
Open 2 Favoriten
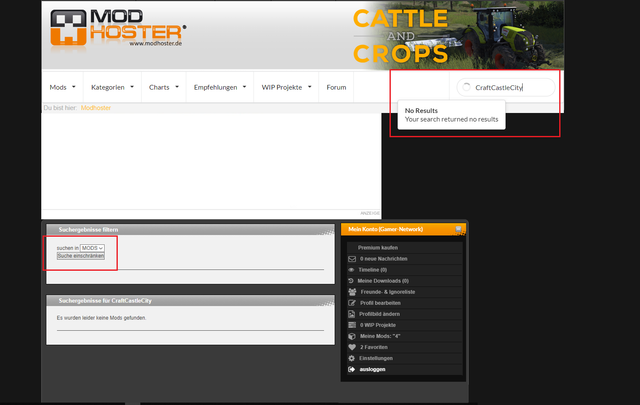(x=373, y=347)
